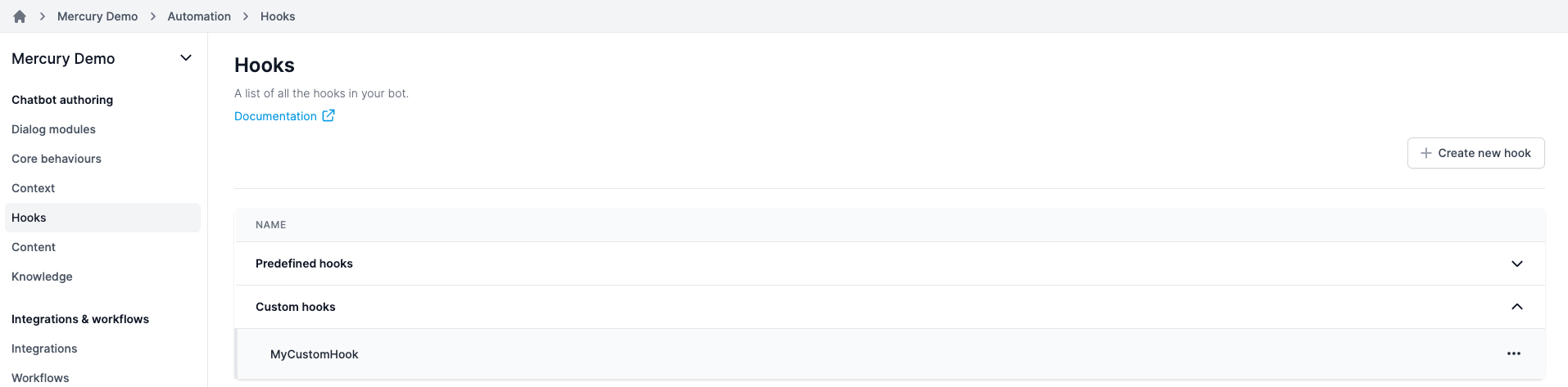This screenshot has width=1568, height=387.
Task: Click the Create new hook button
Action: tap(1475, 153)
